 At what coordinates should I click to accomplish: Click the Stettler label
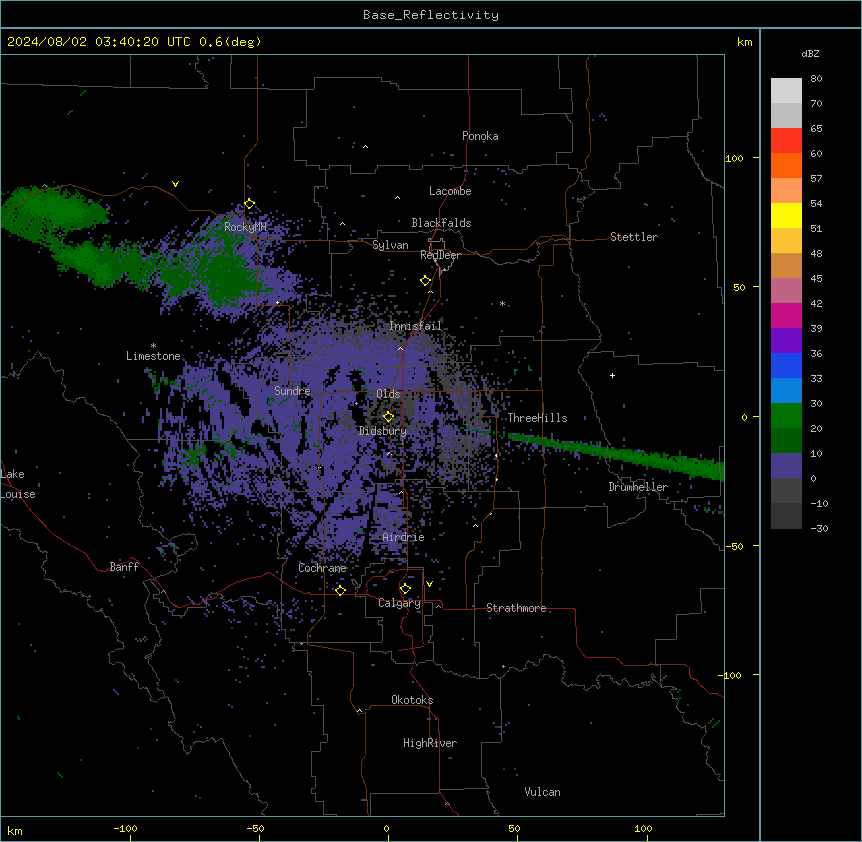pyautogui.click(x=634, y=237)
